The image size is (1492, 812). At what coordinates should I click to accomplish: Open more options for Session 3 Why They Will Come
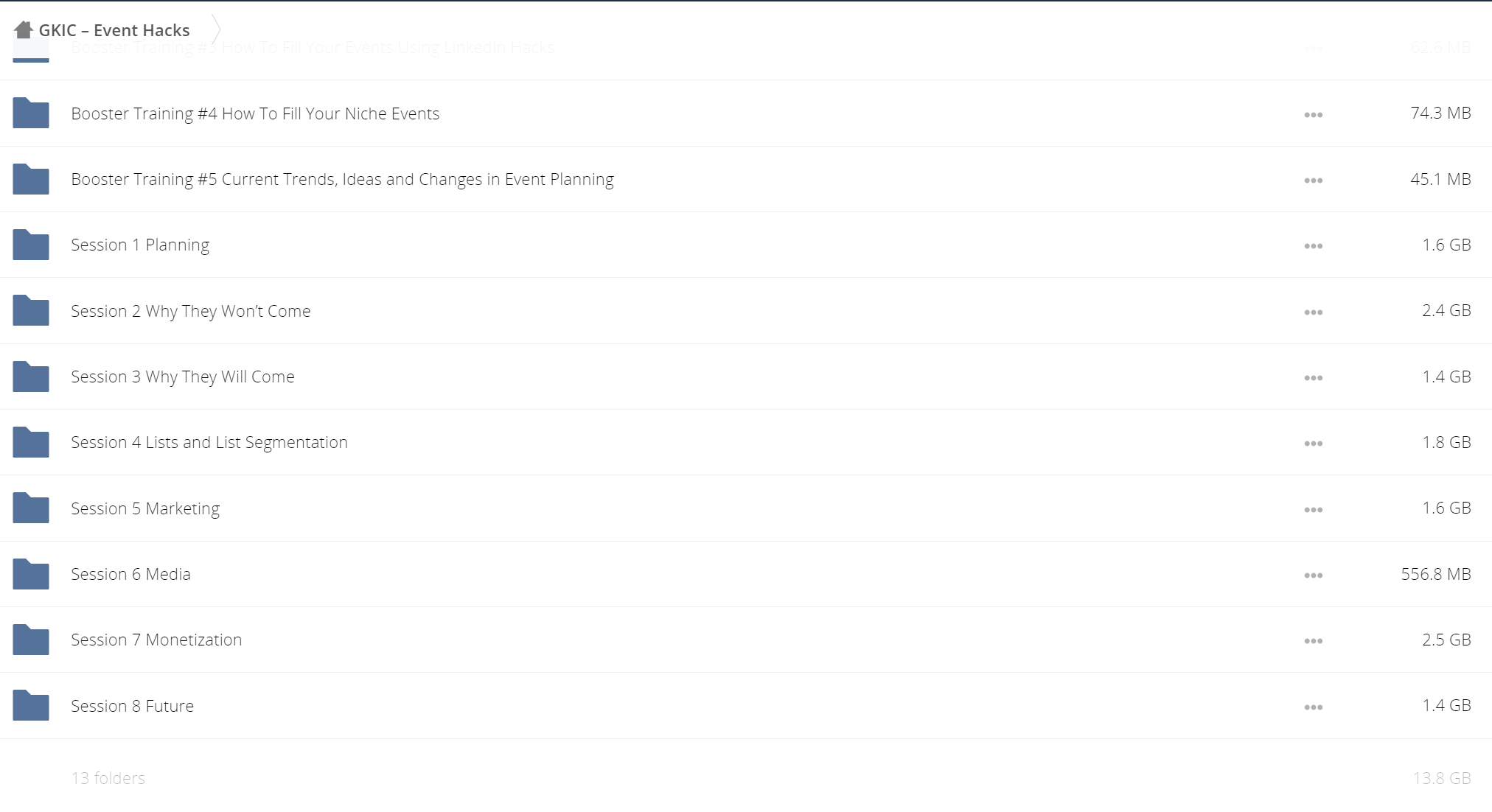(x=1313, y=378)
